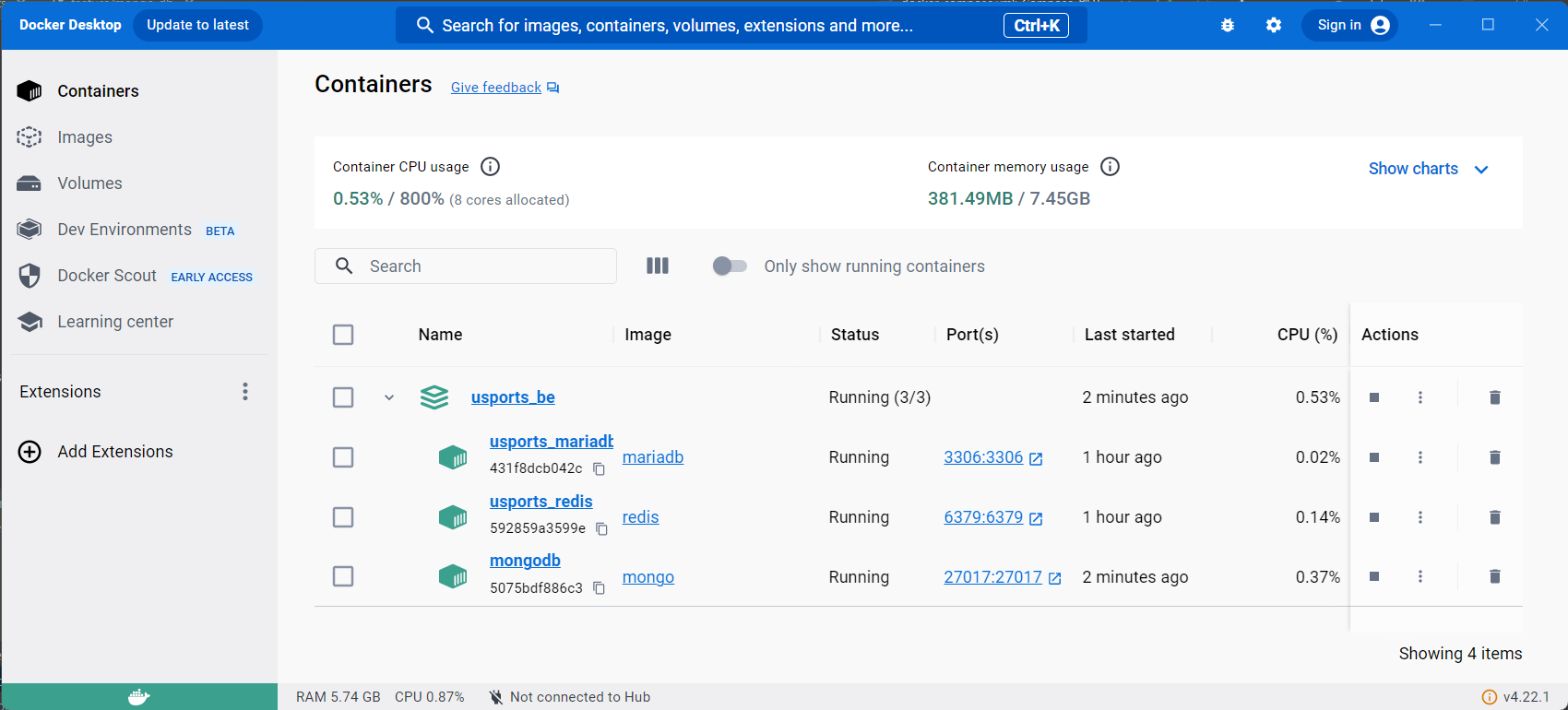Click the Add Extensions plus icon
This screenshot has width=1568, height=710.
(x=30, y=452)
